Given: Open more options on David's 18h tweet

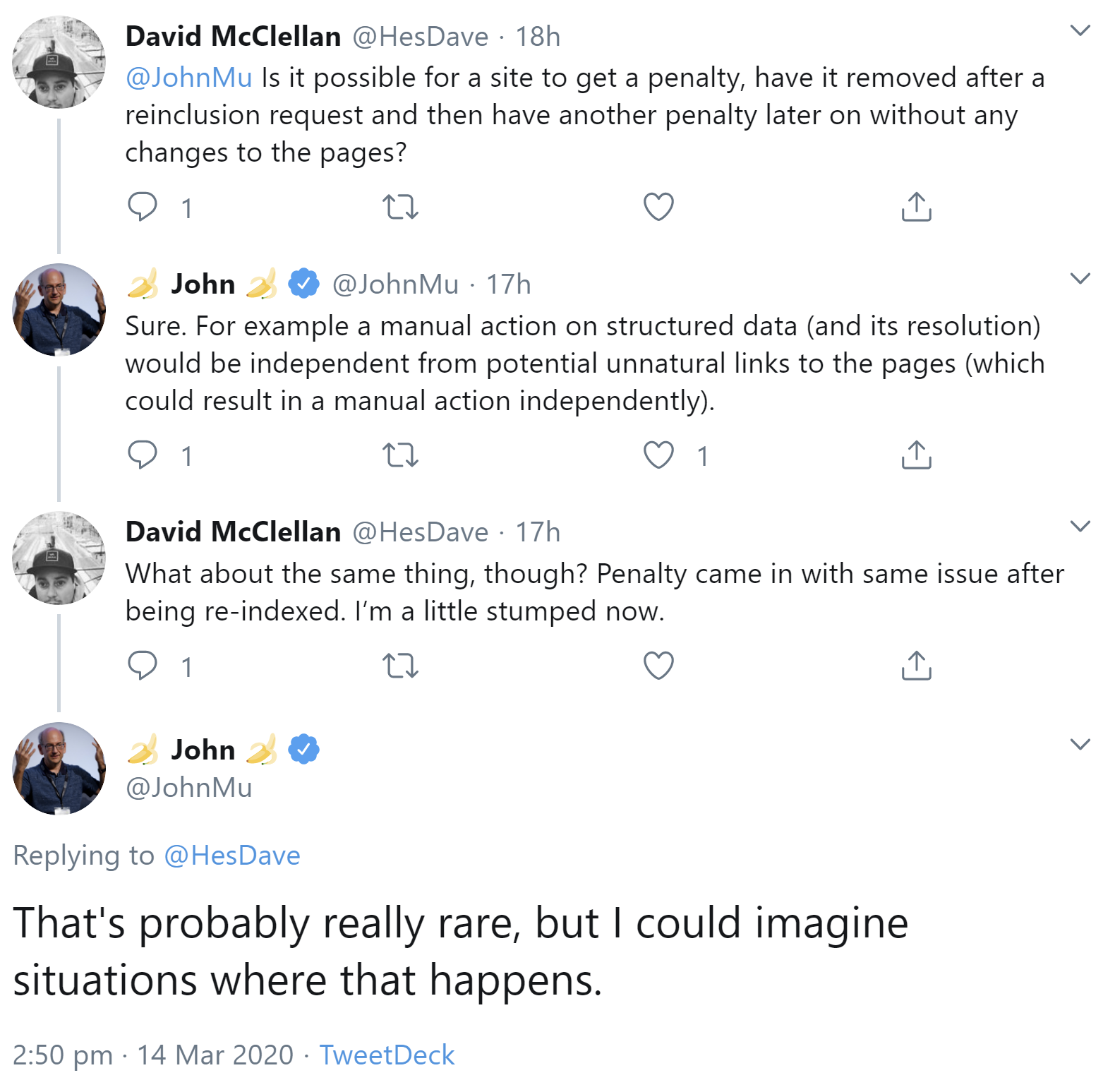Looking at the screenshot, I should (1080, 30).
